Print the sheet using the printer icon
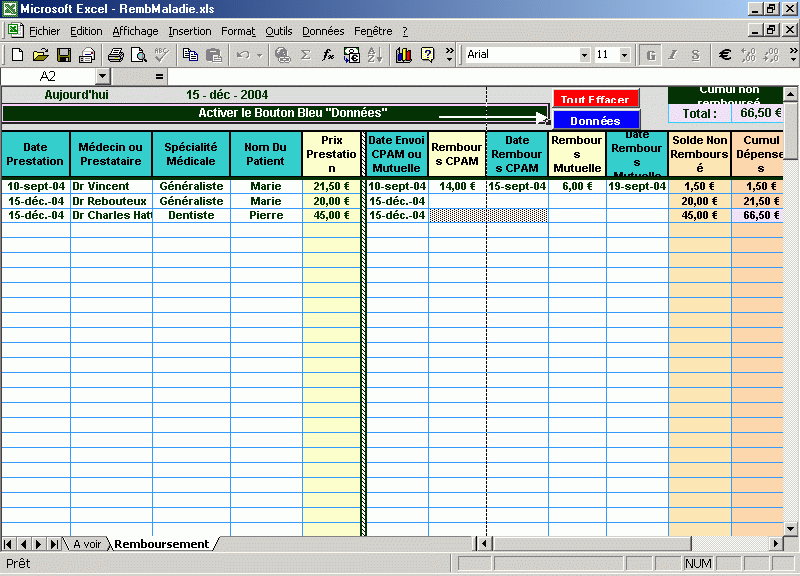The image size is (800, 576). pyautogui.click(x=116, y=55)
